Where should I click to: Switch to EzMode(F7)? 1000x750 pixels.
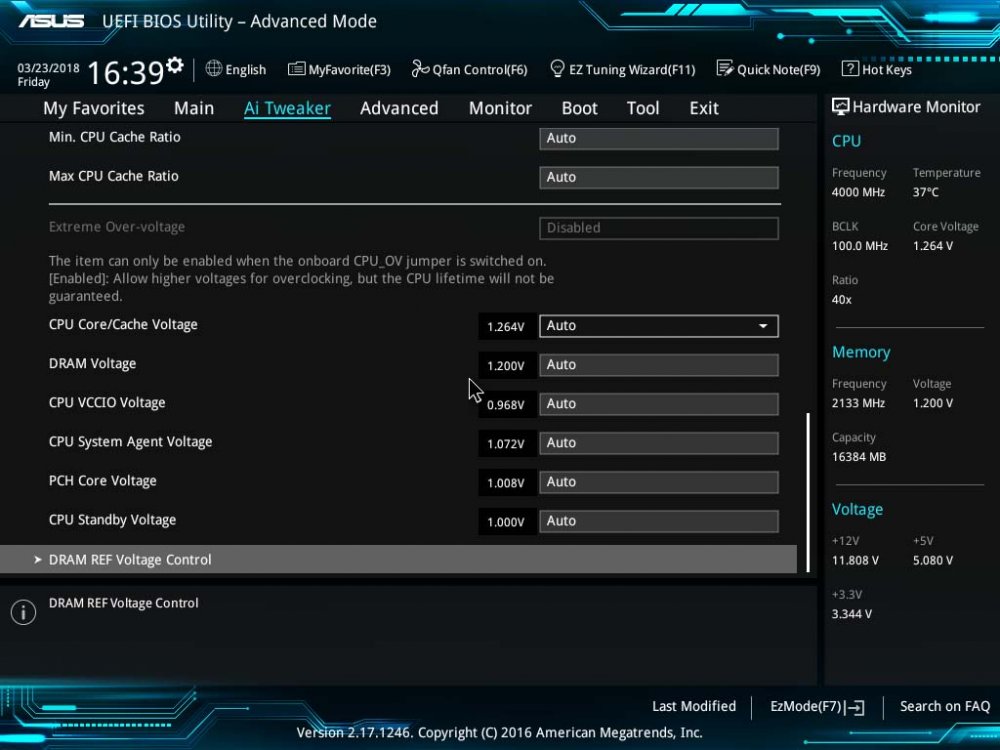pos(806,706)
